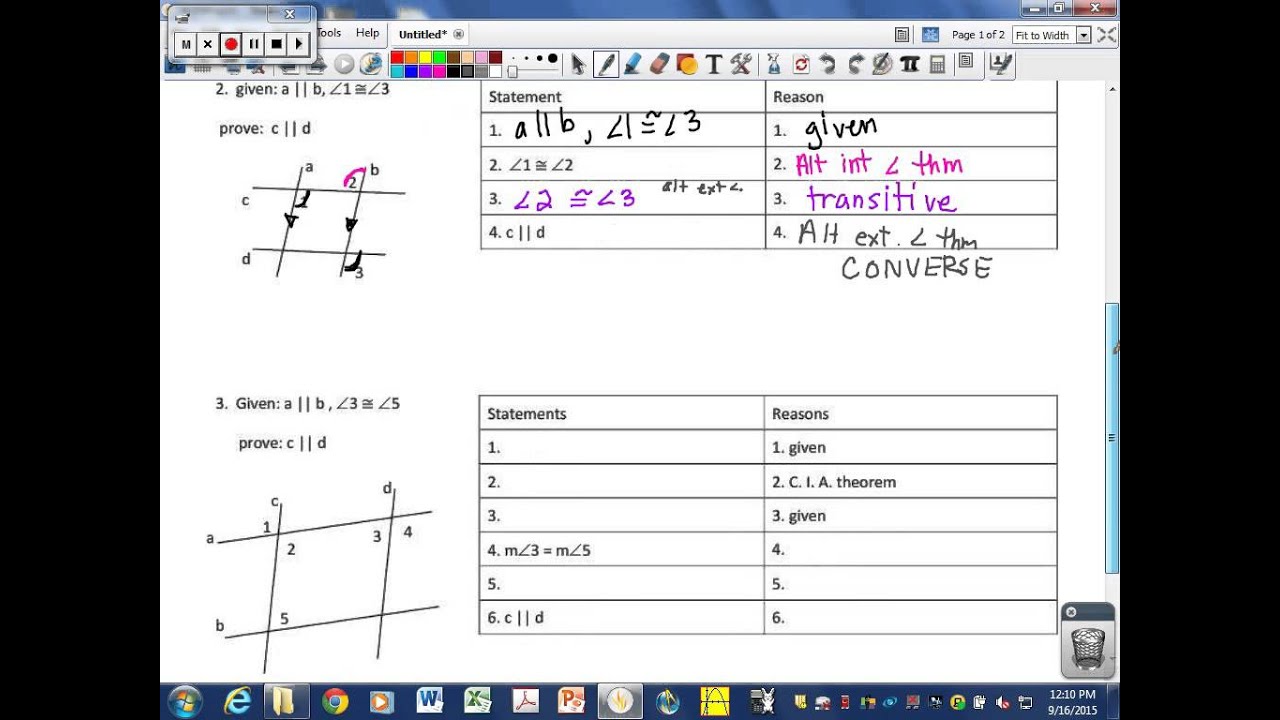Open the Shapes tool
Viewport: 1280px width, 720px height.
coord(686,64)
